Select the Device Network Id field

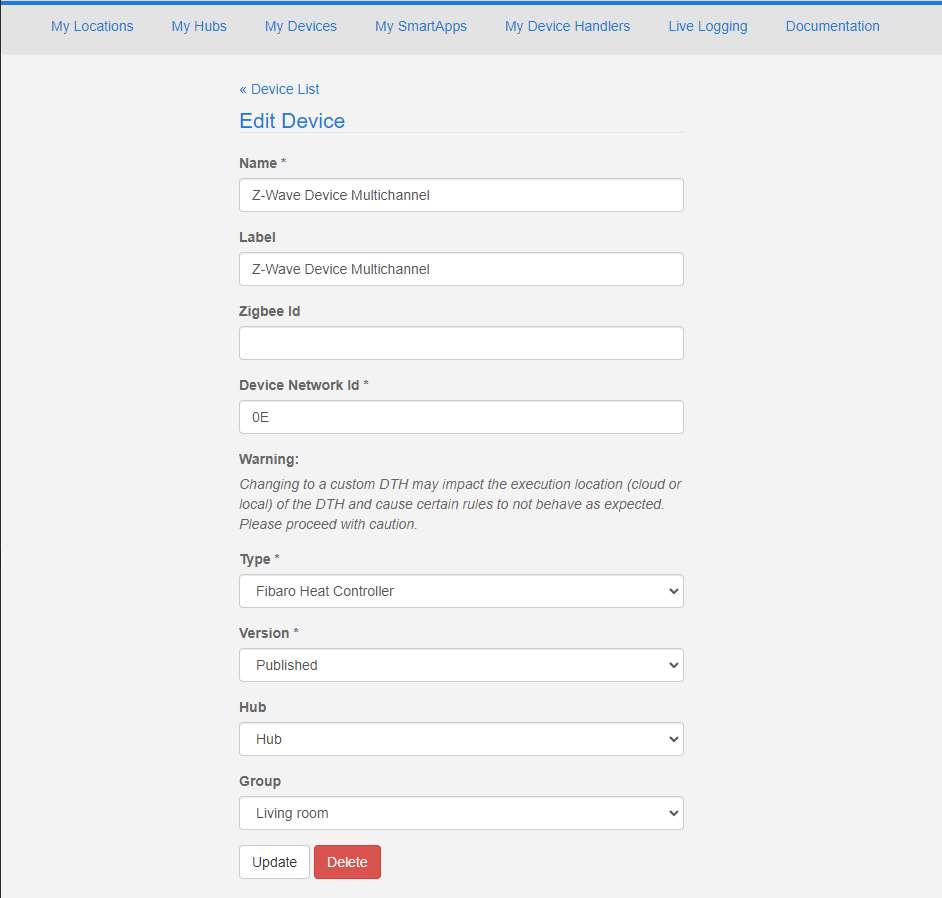click(x=461, y=417)
